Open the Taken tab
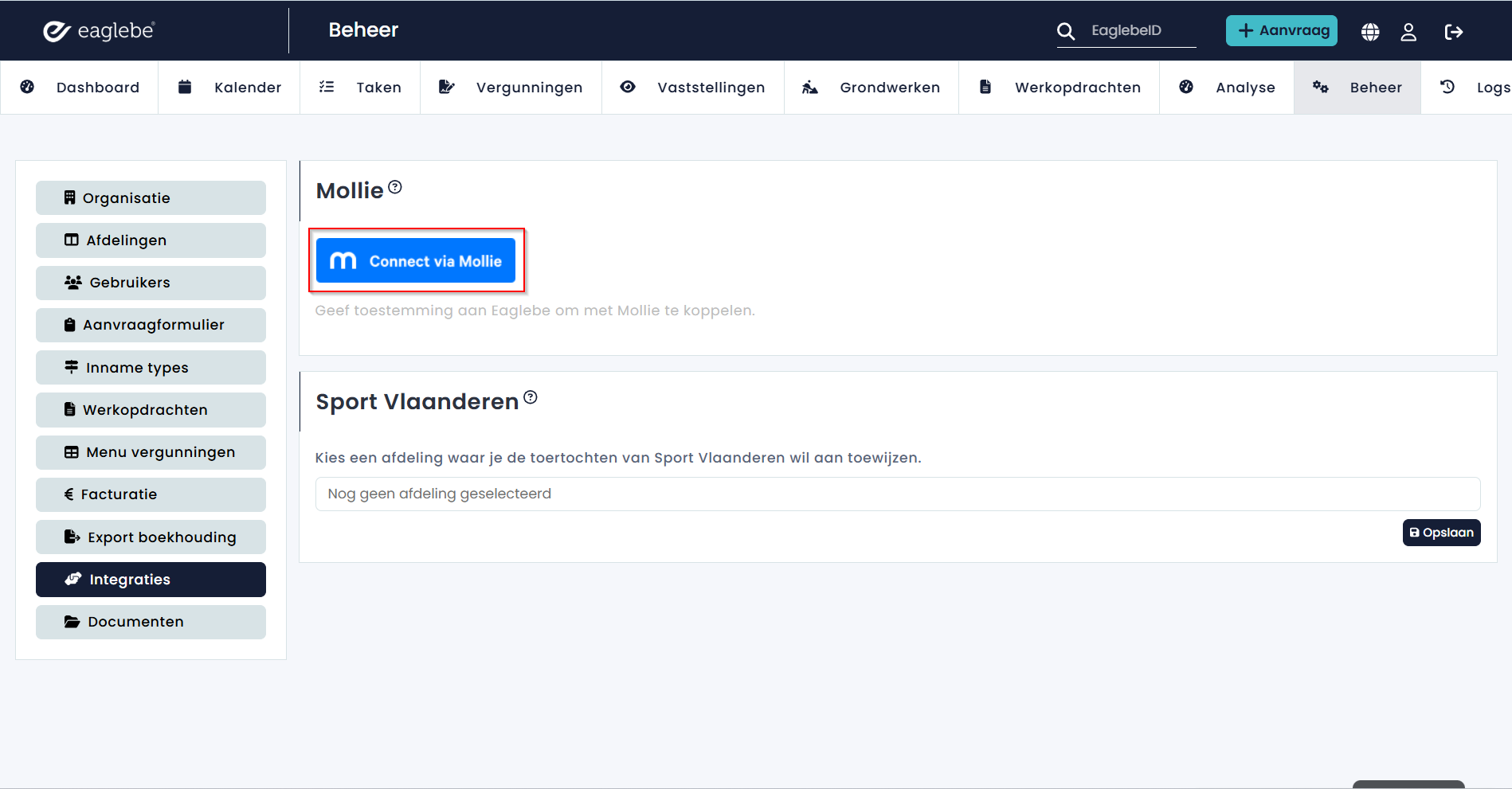1512x789 pixels. 360,88
